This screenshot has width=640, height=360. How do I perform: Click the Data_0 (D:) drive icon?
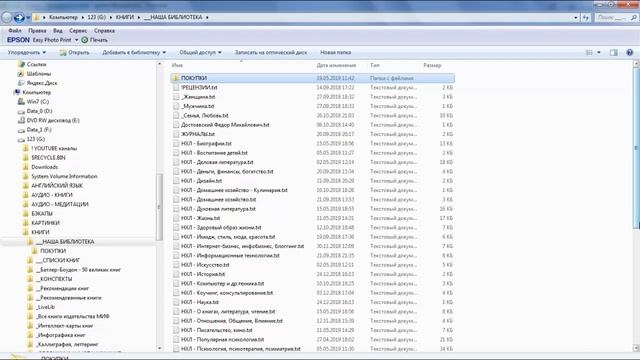click(x=21, y=111)
